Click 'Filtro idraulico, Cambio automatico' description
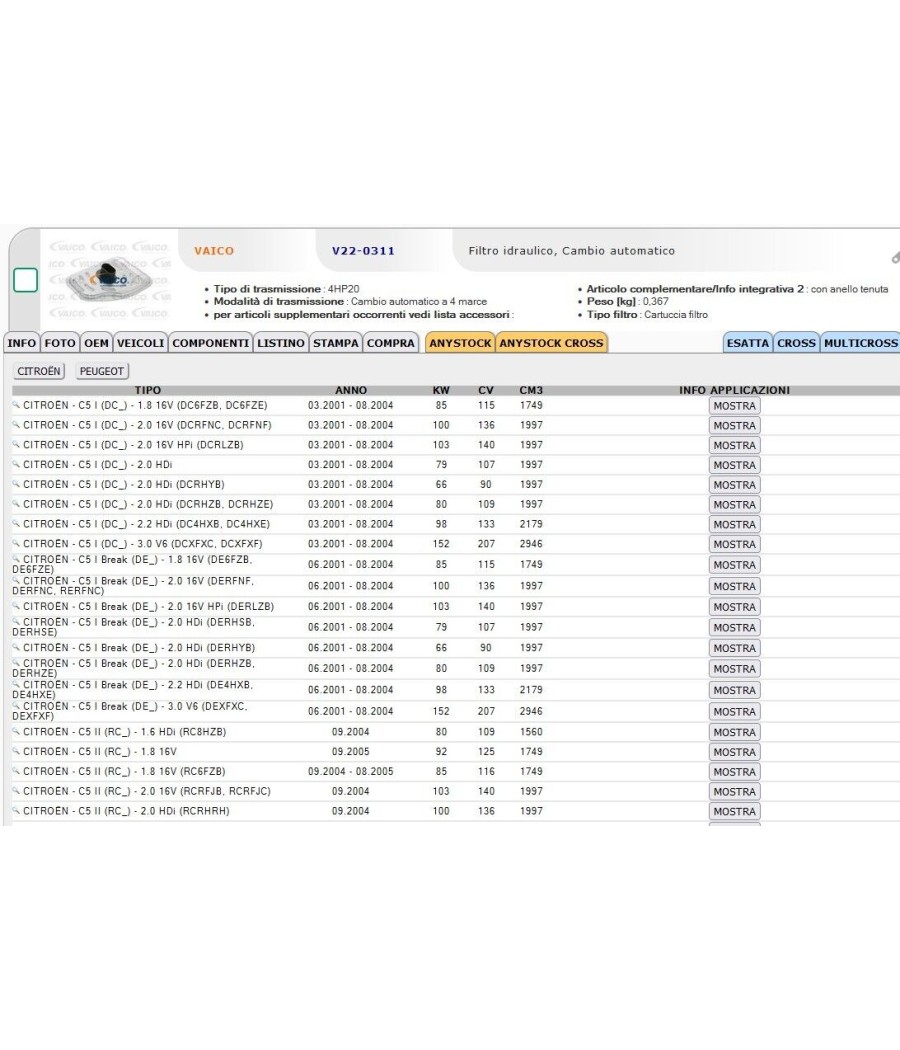Image resolution: width=900 pixels, height=1050 pixels. click(x=572, y=251)
